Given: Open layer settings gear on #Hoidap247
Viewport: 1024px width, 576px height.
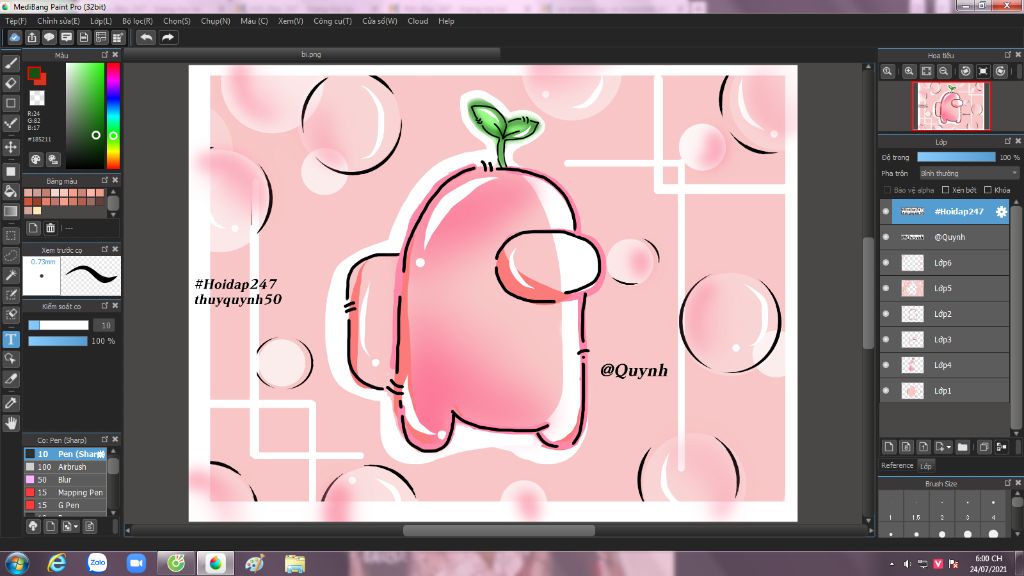Looking at the screenshot, I should [1000, 211].
